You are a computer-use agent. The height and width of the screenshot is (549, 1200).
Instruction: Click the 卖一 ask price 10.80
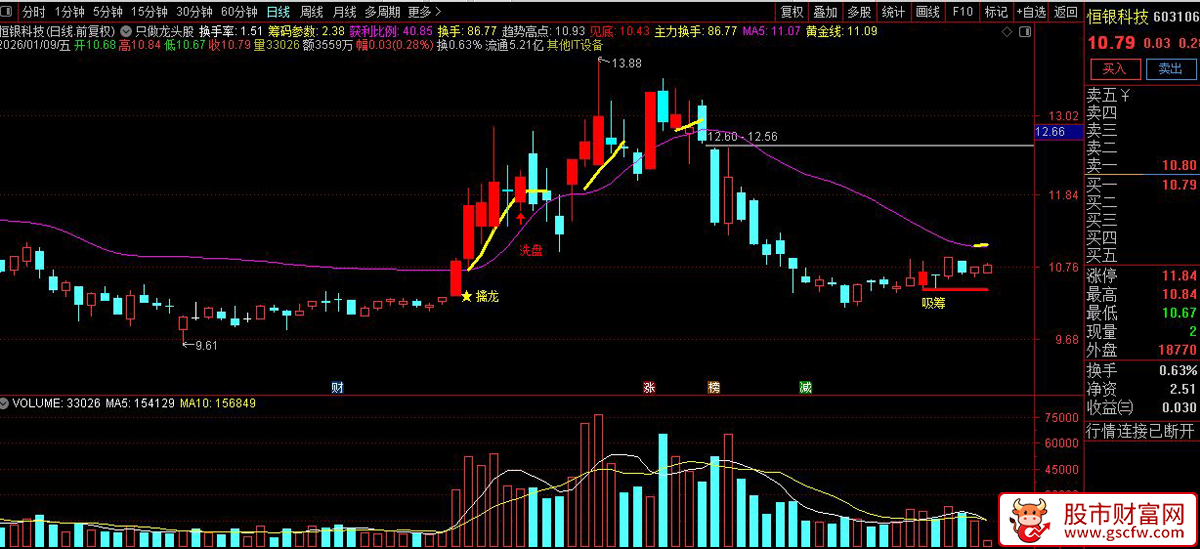tap(1181, 166)
